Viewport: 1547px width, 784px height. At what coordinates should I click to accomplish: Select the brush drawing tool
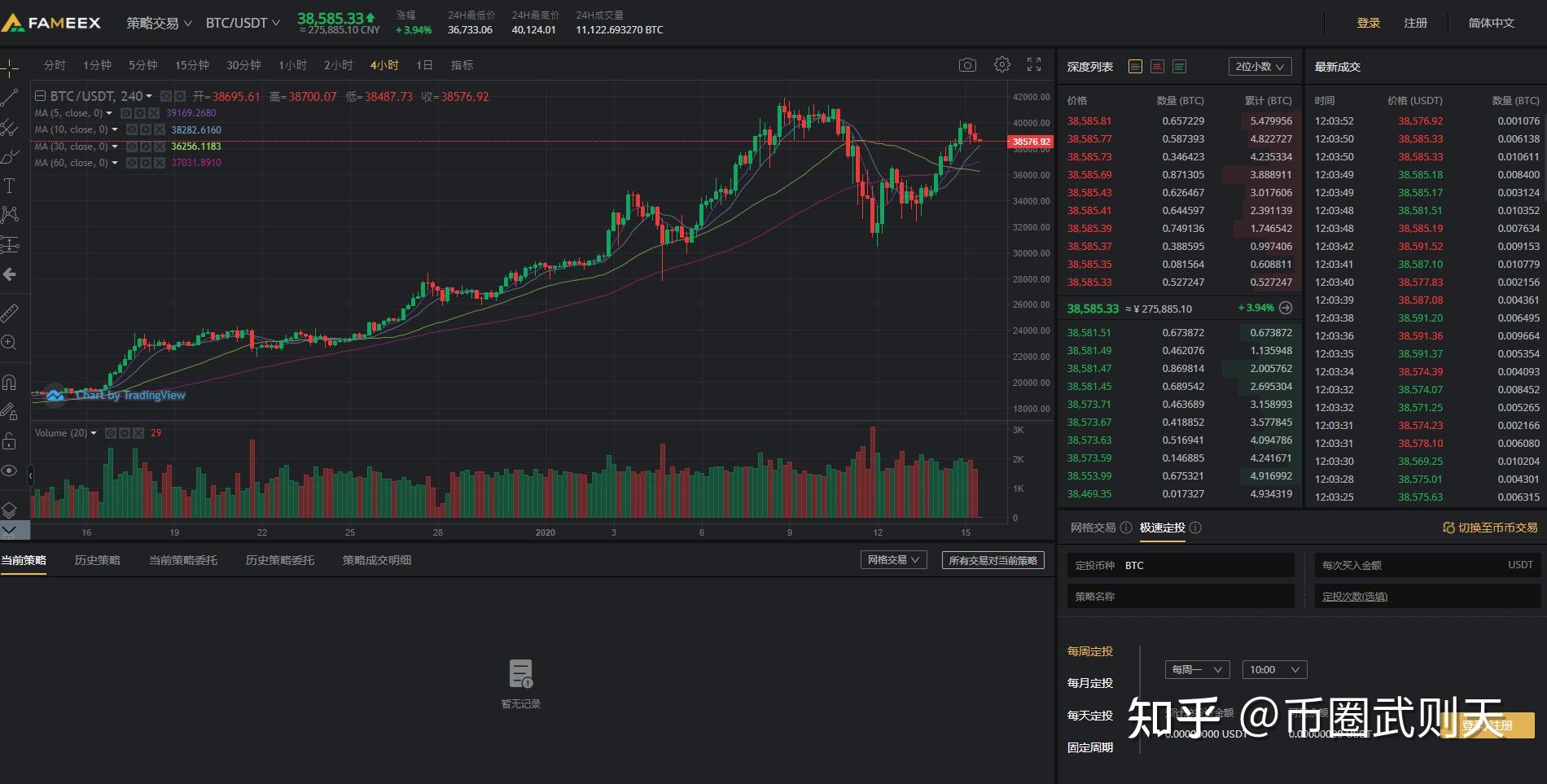click(10, 156)
